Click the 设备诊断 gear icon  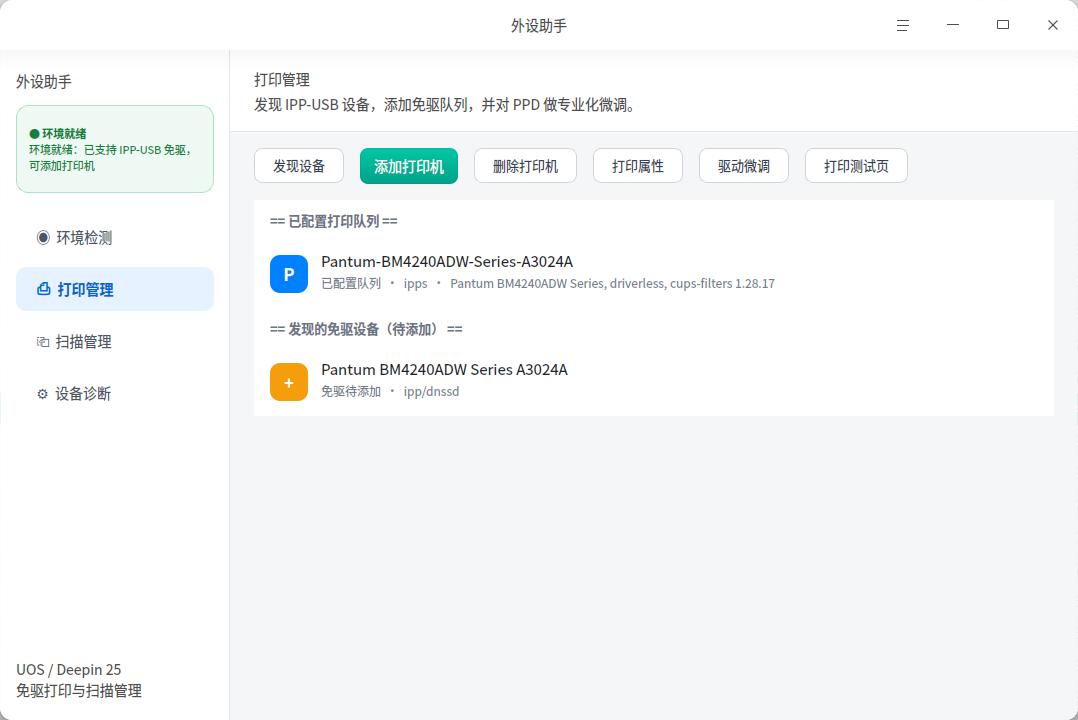coord(43,394)
